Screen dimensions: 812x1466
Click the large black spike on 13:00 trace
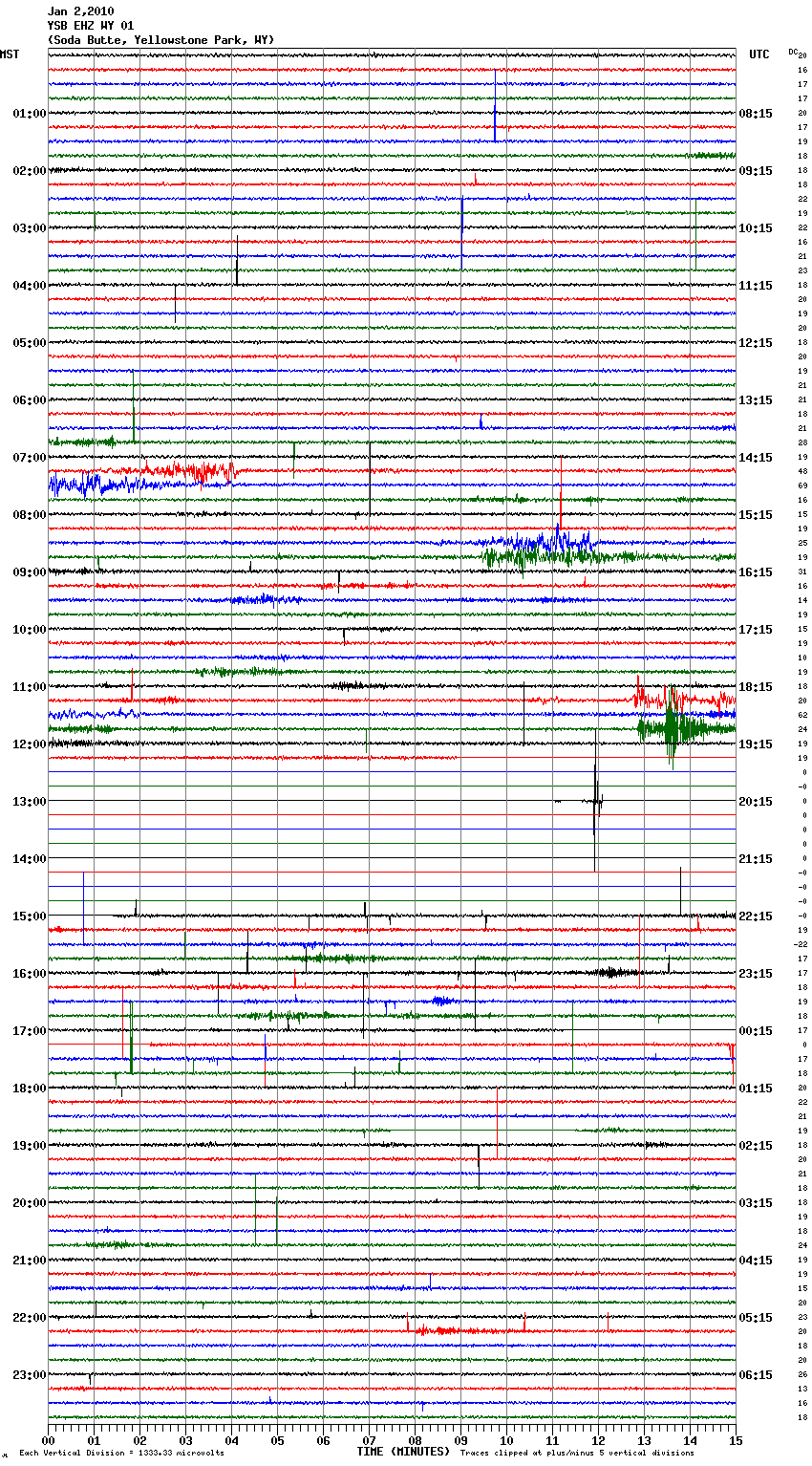(595, 801)
